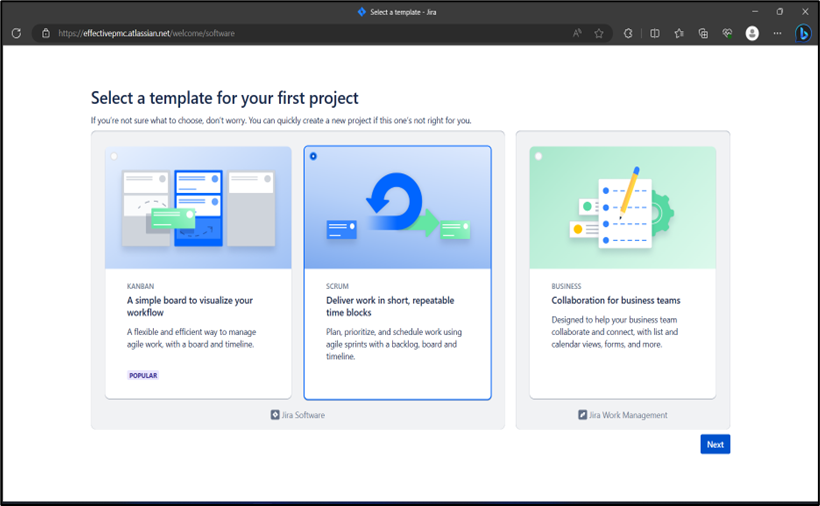Screen dimensions: 820x506
Task: Open split screen icon
Action: 655,33
